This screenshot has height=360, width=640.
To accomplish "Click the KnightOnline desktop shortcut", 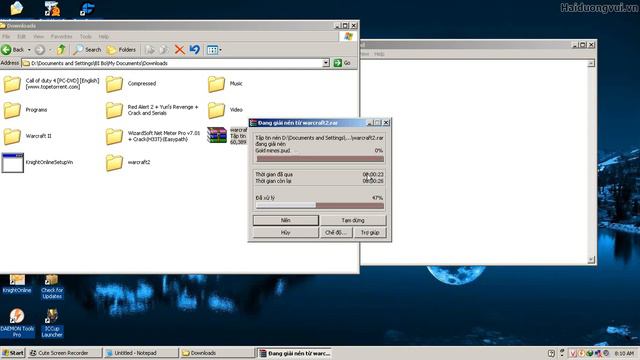I will 17,284.
